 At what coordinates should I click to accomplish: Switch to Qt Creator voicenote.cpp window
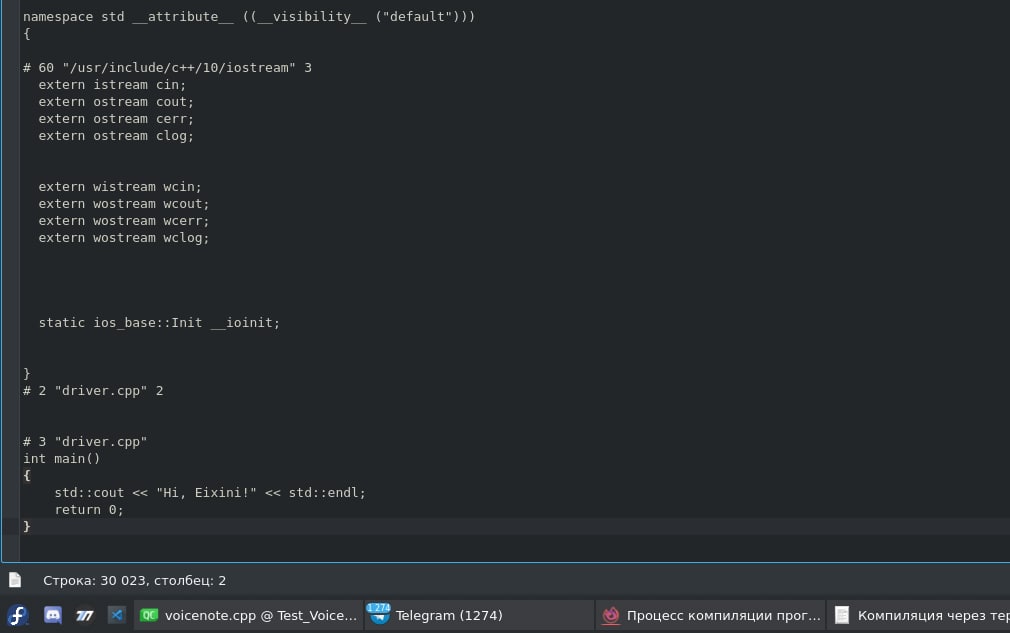[x=249, y=616]
